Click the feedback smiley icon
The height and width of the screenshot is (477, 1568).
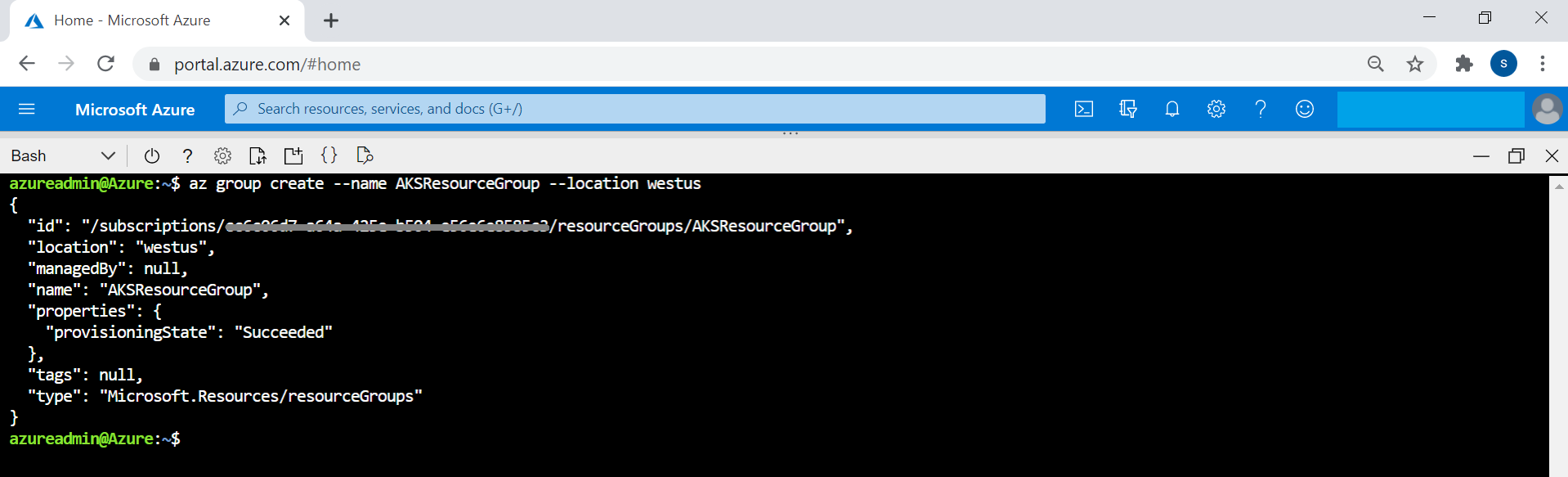click(1304, 109)
